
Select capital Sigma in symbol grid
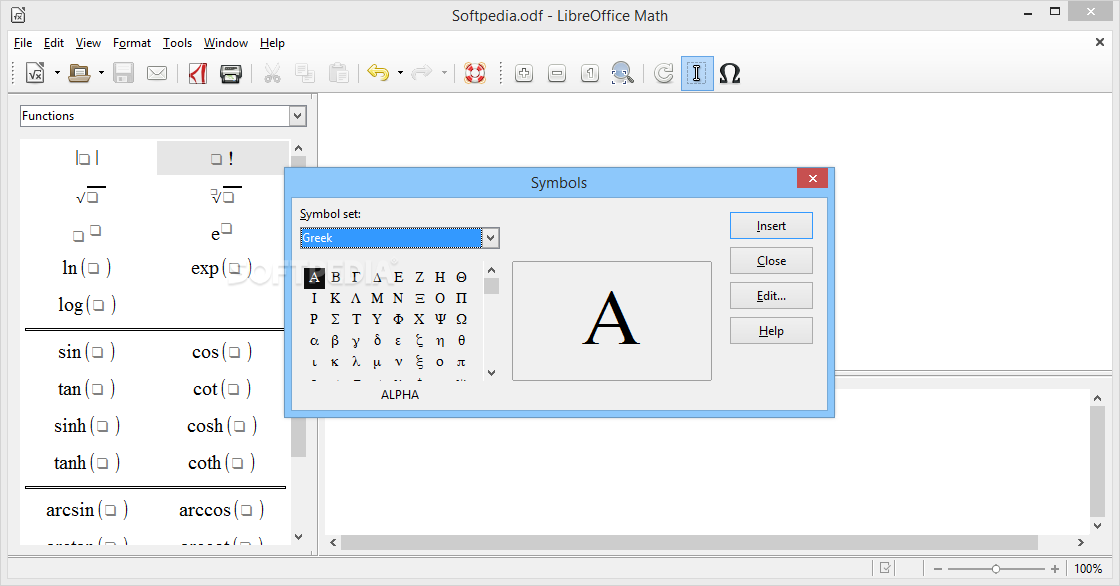[335, 319]
